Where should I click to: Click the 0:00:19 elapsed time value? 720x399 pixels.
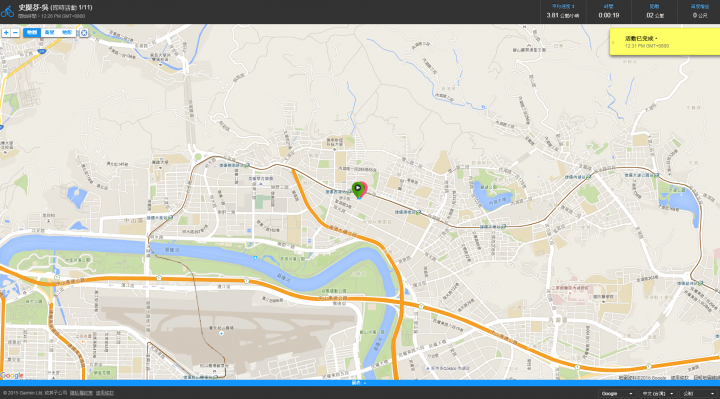(609, 15)
